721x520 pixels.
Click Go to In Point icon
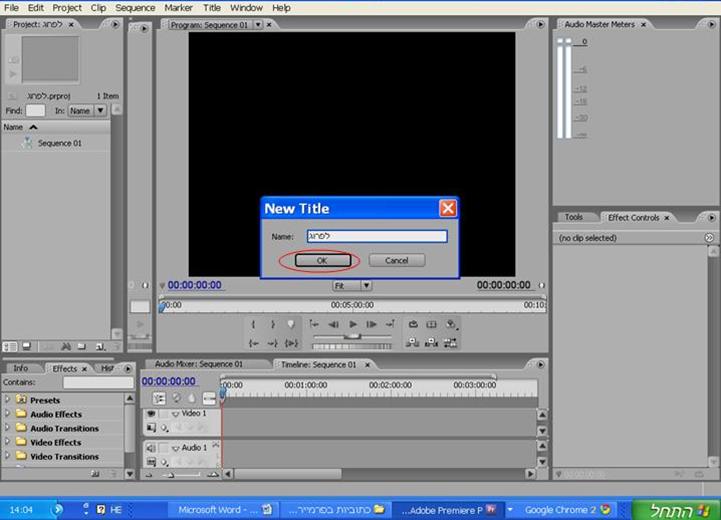253,343
